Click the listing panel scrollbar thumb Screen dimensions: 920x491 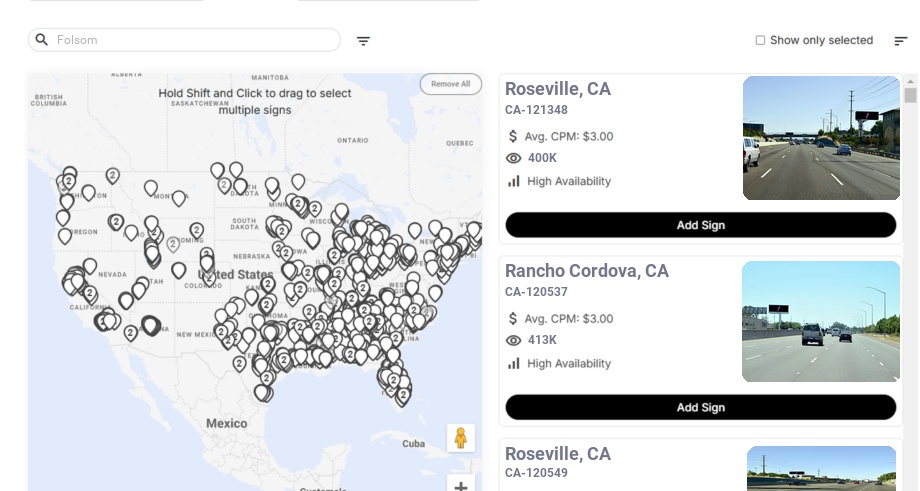click(910, 95)
